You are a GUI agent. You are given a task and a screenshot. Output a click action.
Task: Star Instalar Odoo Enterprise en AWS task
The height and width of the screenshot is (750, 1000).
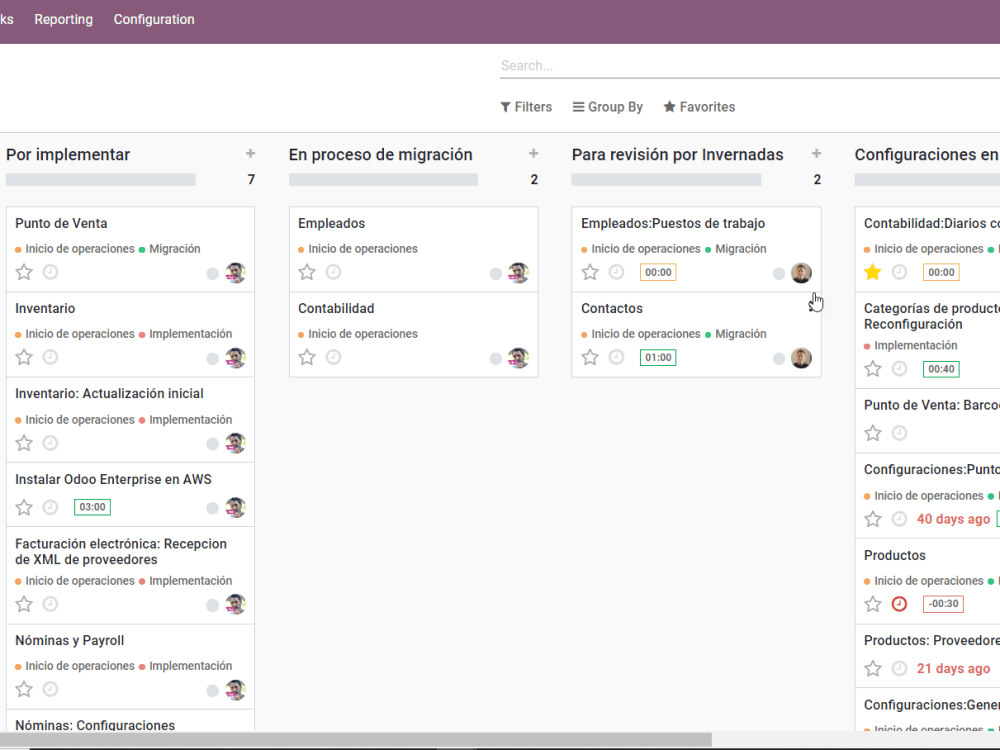pos(24,507)
